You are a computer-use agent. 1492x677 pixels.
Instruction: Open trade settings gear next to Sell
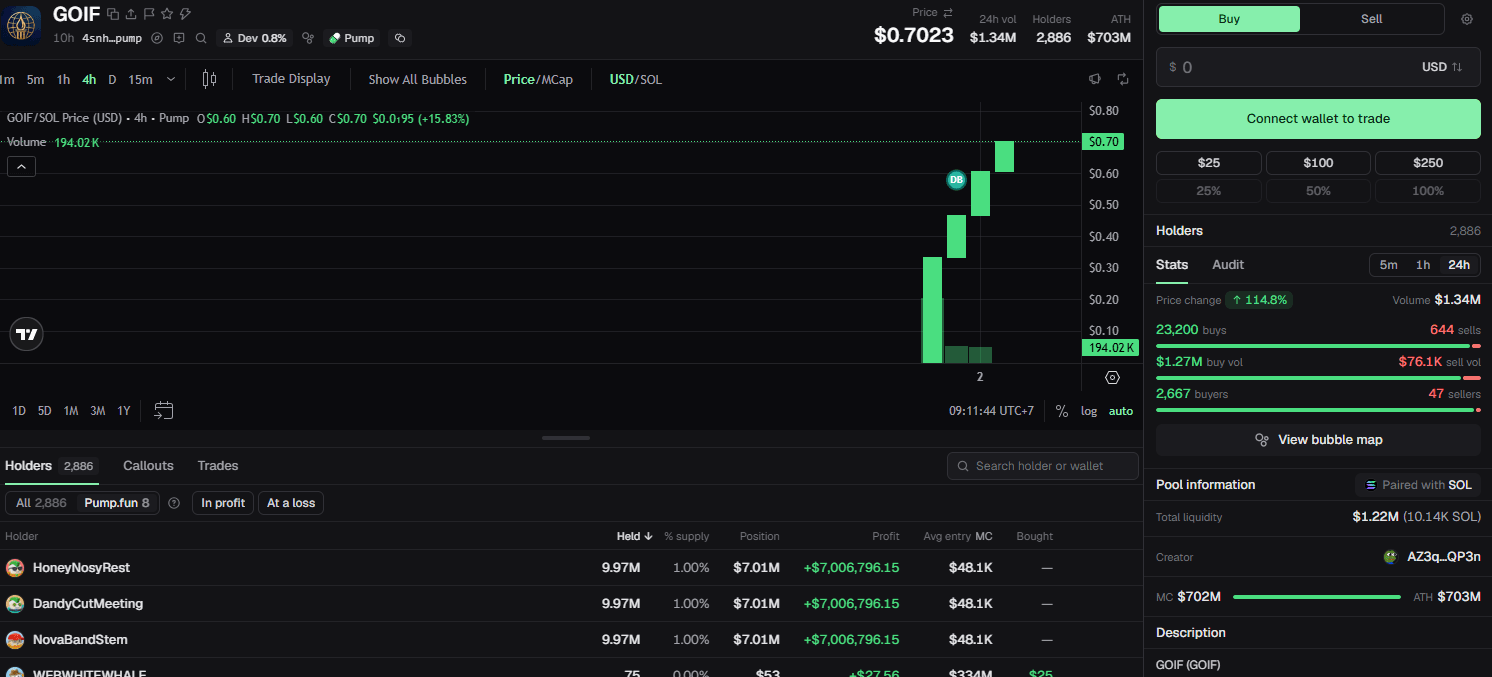(1467, 19)
